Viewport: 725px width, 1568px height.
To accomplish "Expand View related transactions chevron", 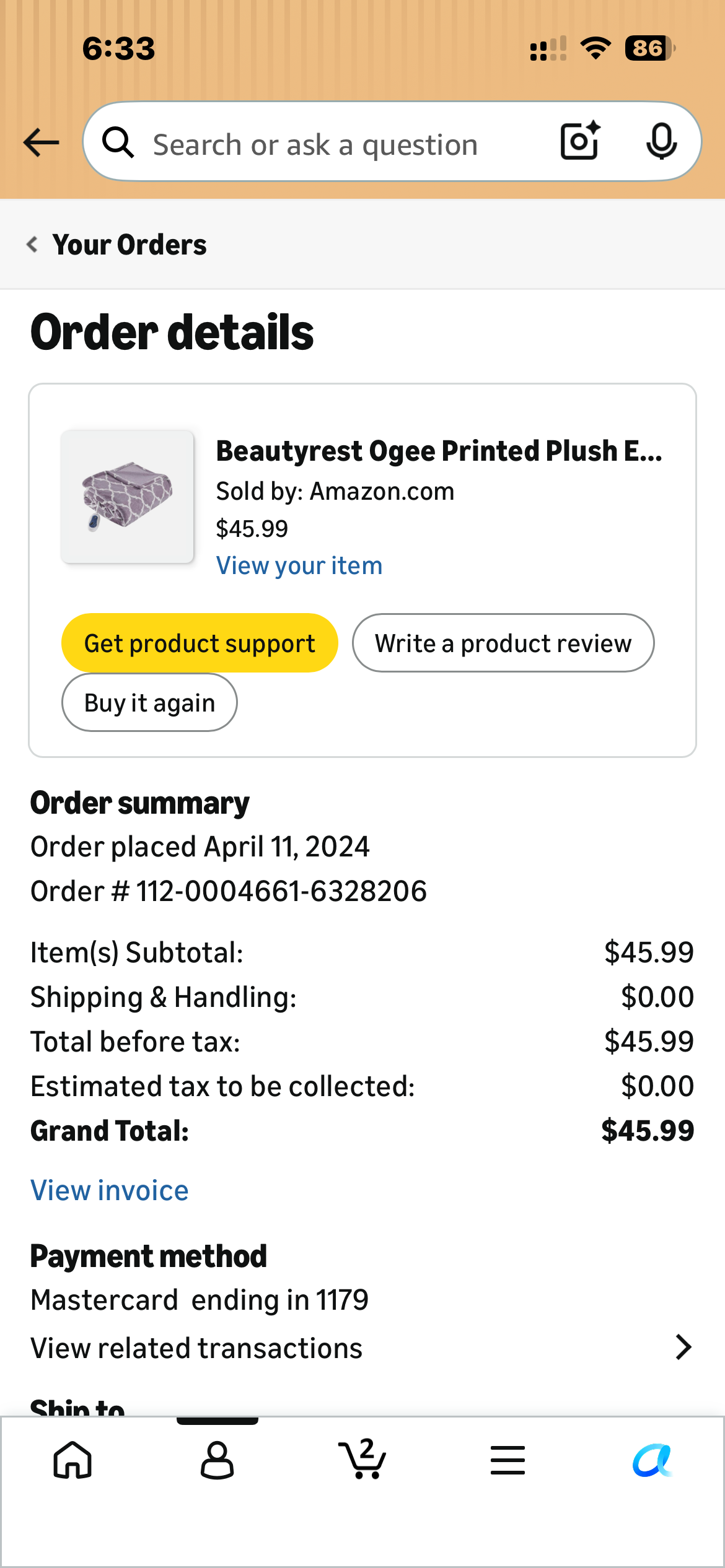I will 683,1347.
